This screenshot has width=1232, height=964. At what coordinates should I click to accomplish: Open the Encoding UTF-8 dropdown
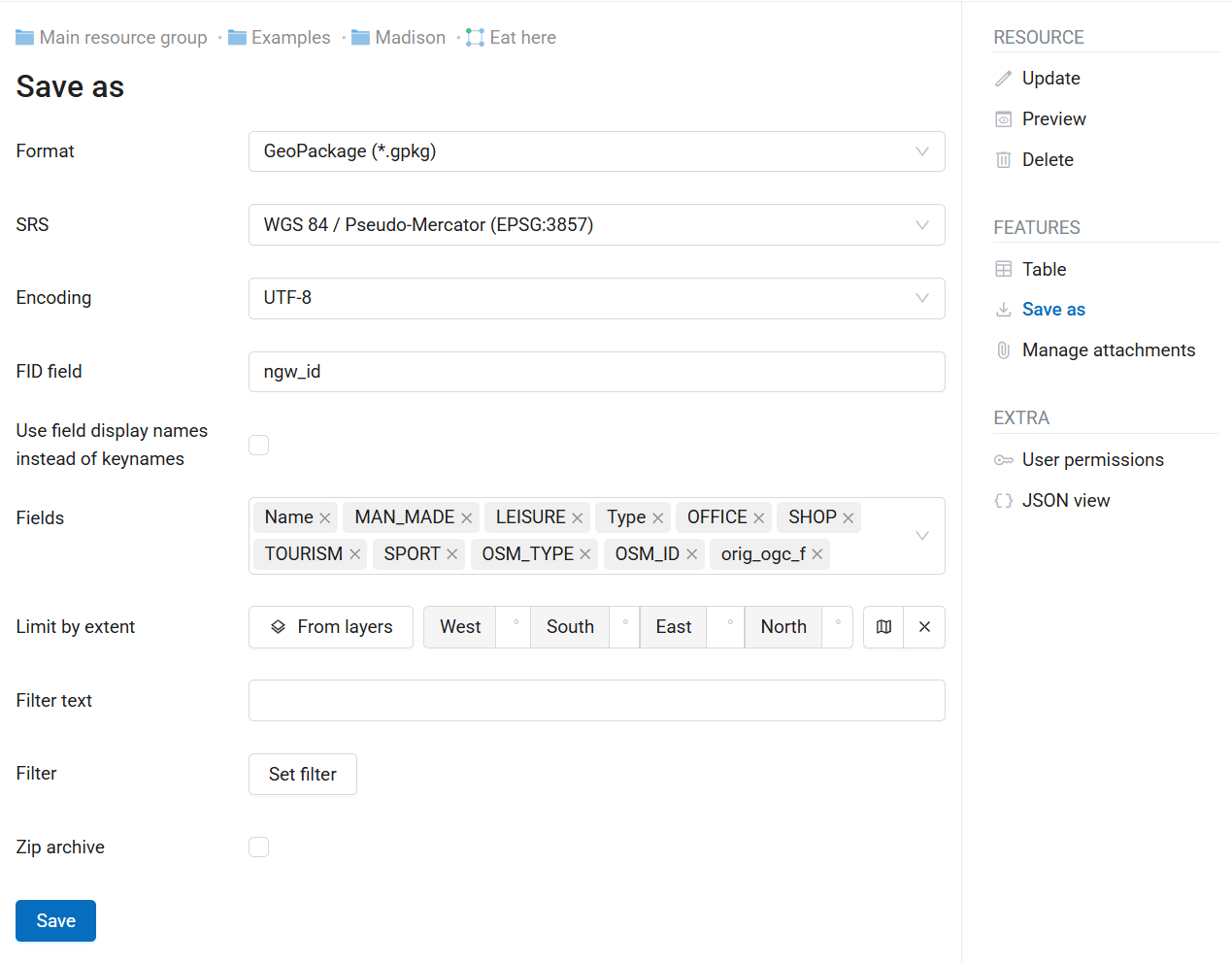click(x=596, y=298)
